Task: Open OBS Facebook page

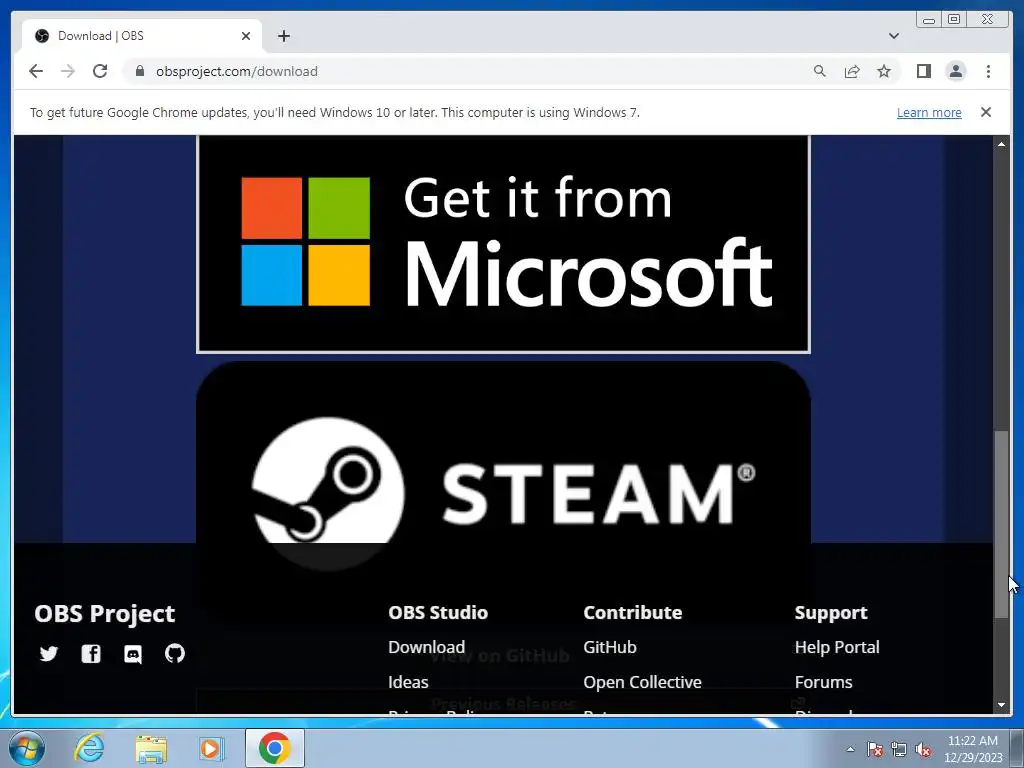Action: pyautogui.click(x=91, y=654)
